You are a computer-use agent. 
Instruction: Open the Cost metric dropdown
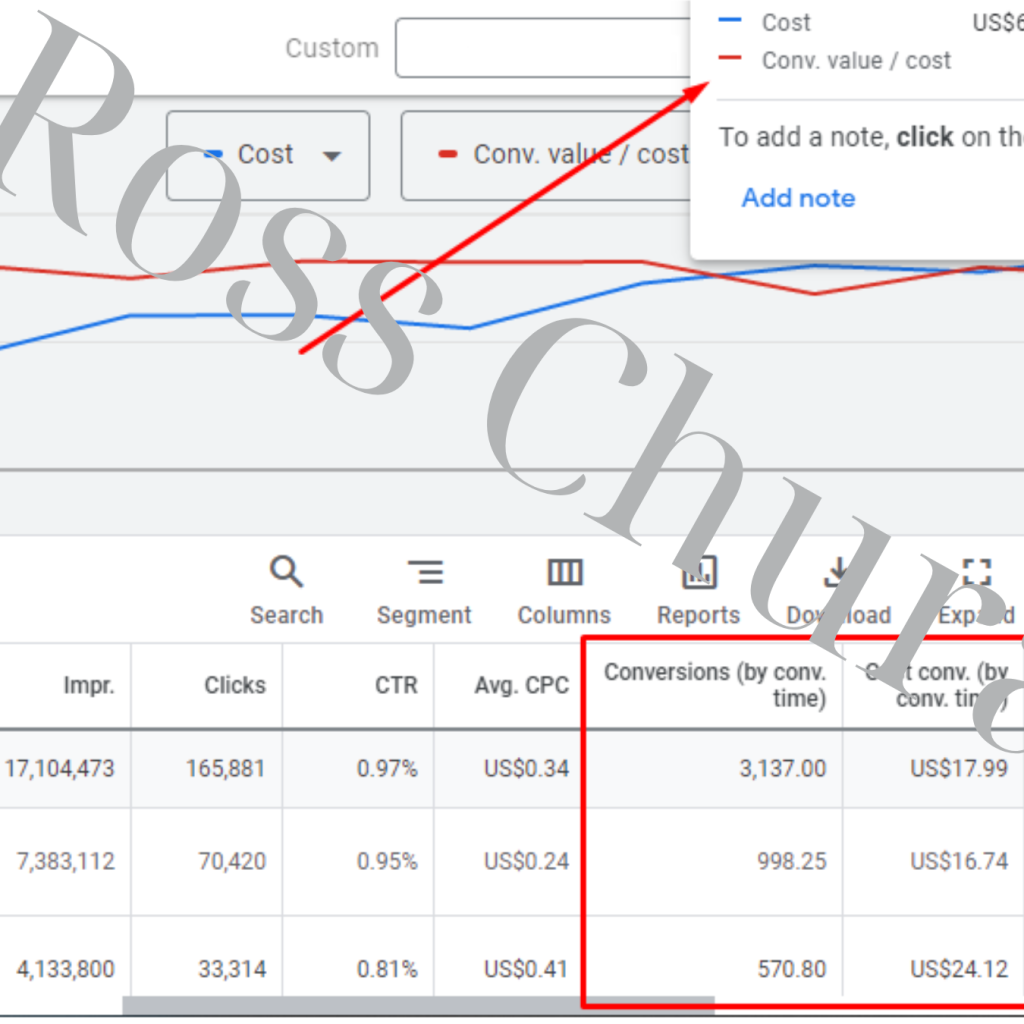[268, 155]
